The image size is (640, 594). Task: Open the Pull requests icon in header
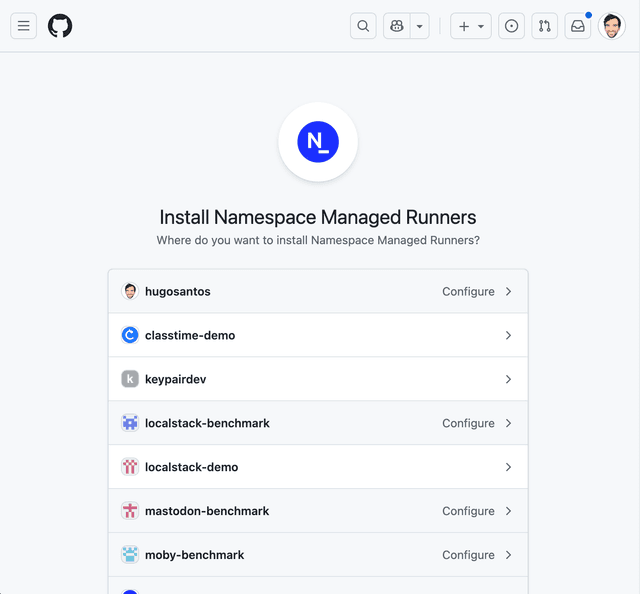[544, 26]
